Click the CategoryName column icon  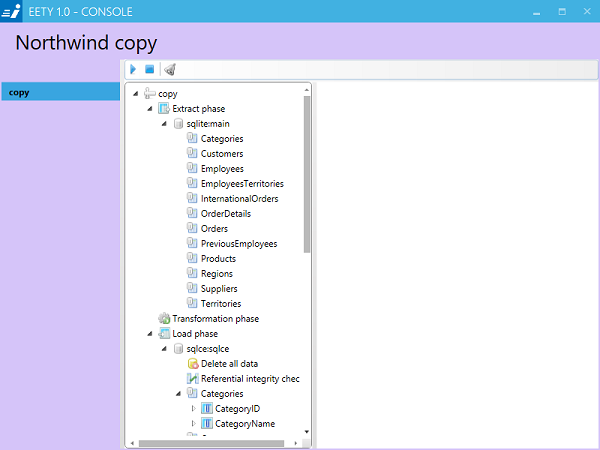click(x=207, y=424)
